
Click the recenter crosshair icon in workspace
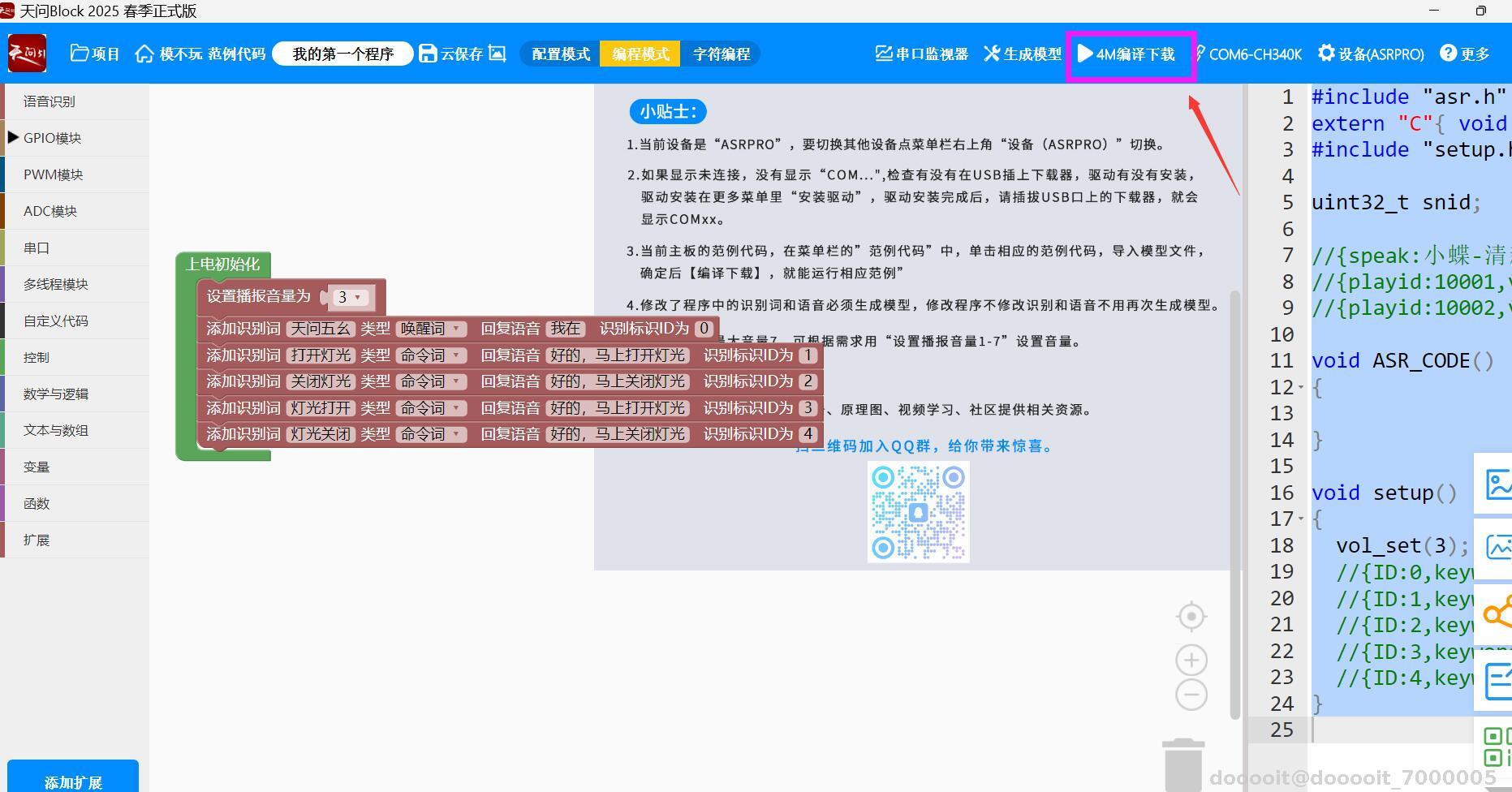tap(1191, 615)
